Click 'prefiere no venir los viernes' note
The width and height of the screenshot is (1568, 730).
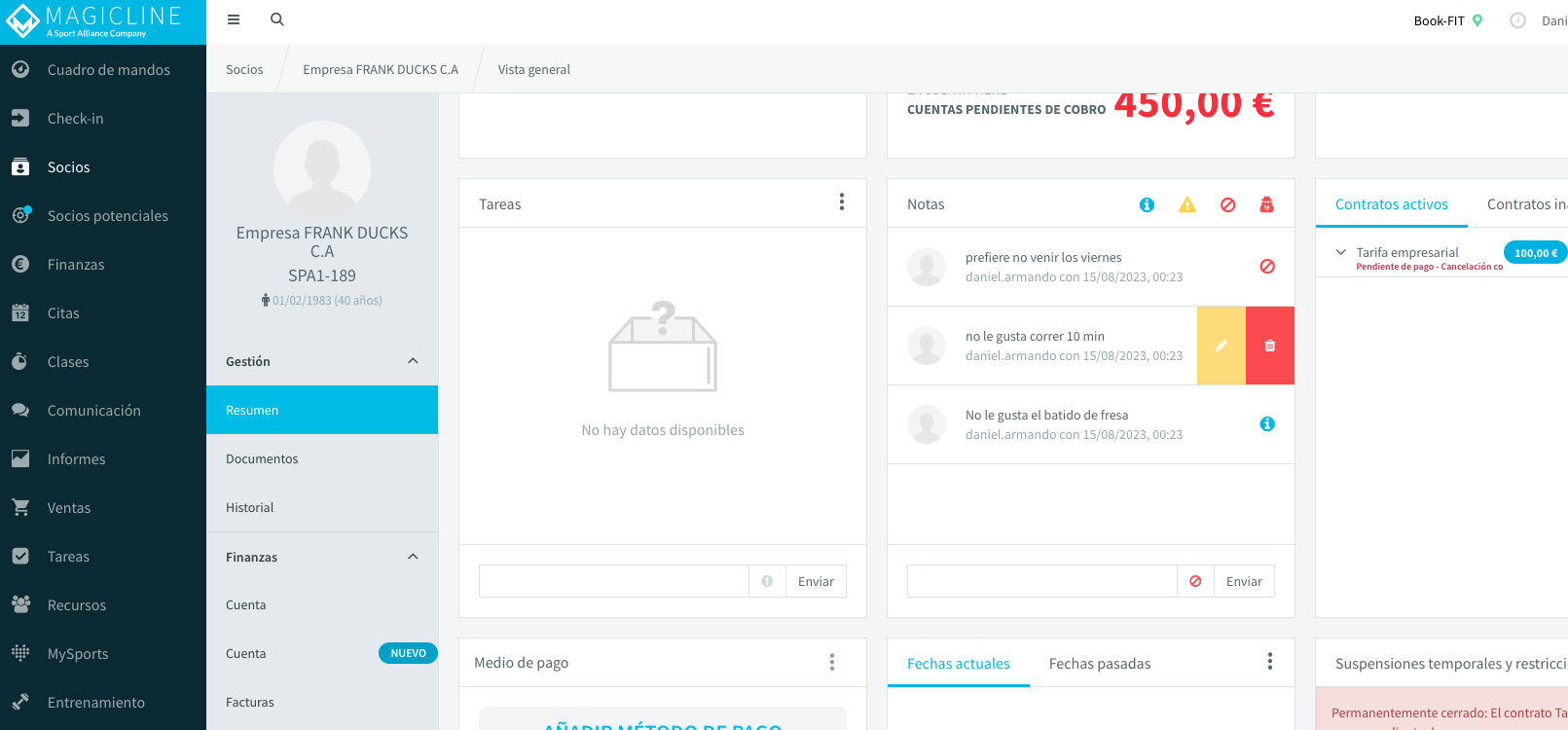click(x=1043, y=258)
